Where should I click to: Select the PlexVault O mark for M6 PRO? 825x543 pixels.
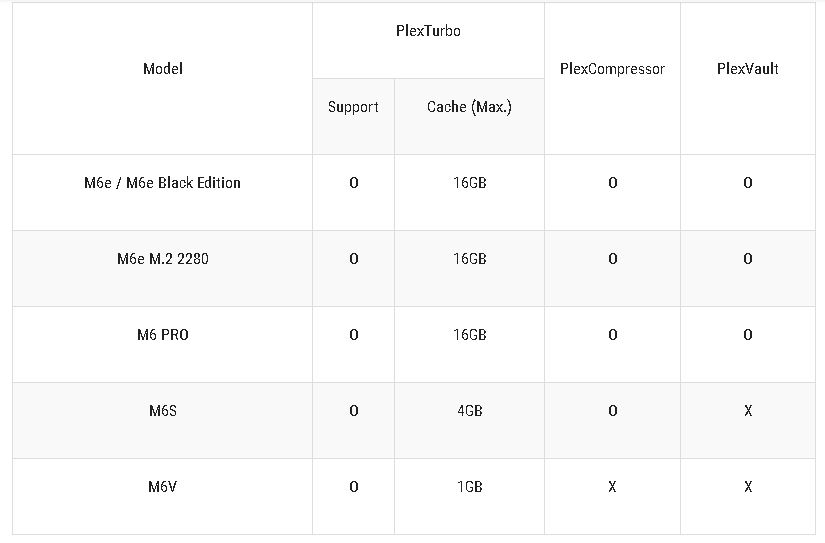(x=748, y=335)
